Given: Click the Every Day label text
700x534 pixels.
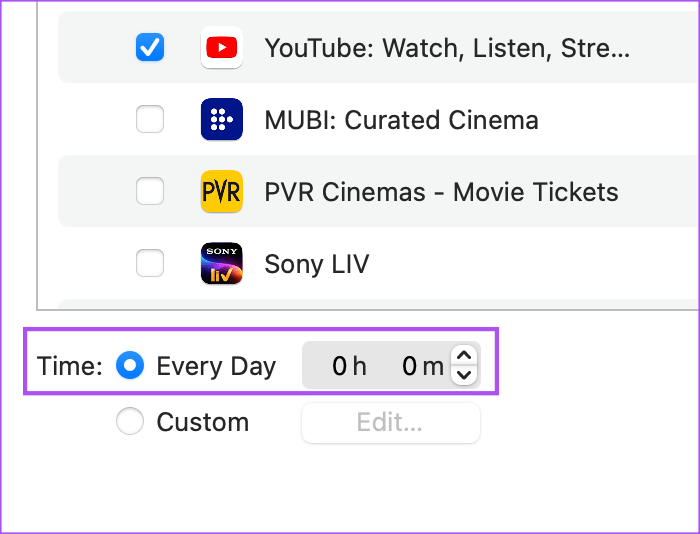Looking at the screenshot, I should [x=217, y=367].
